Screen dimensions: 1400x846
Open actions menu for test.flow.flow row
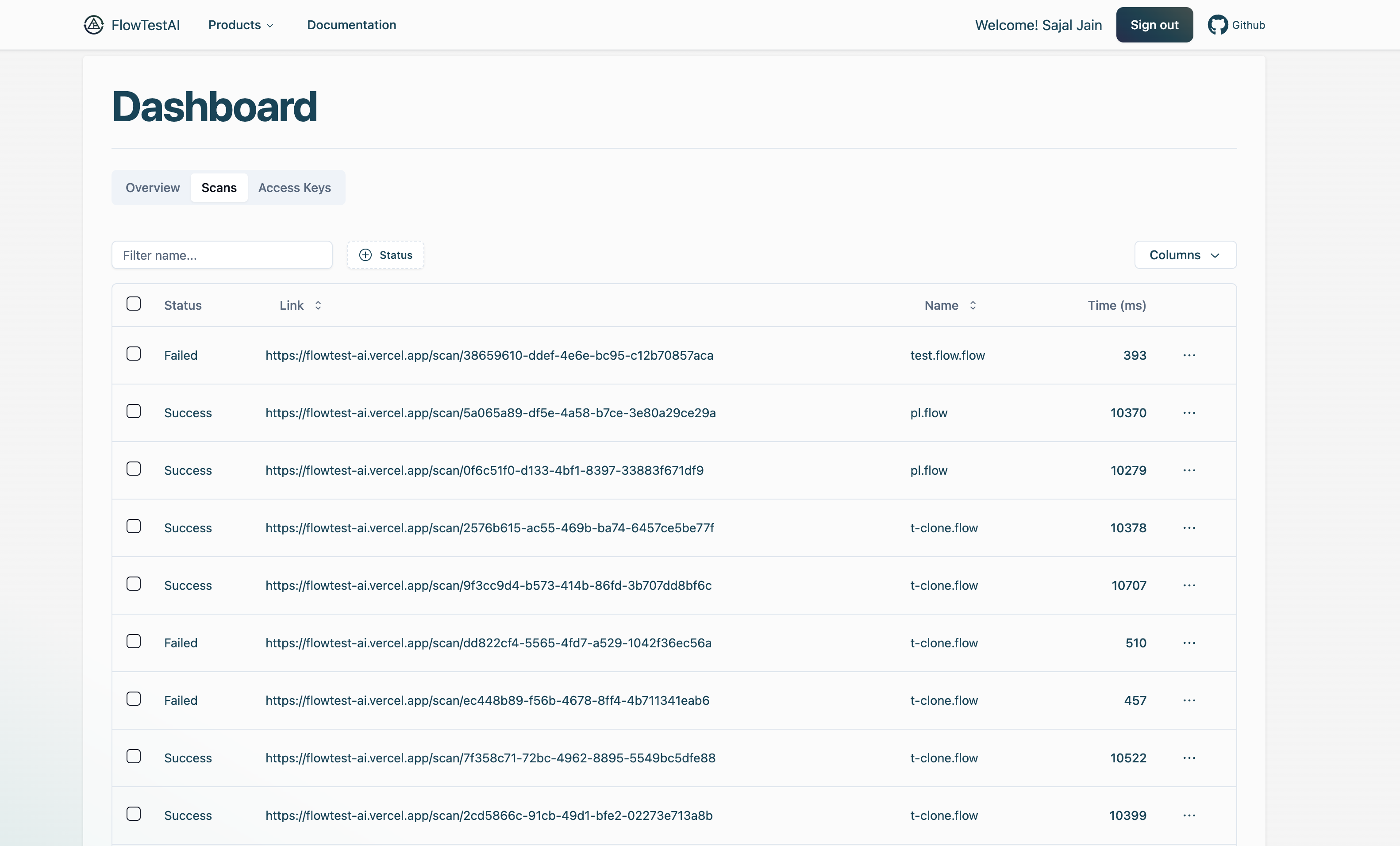(1189, 356)
